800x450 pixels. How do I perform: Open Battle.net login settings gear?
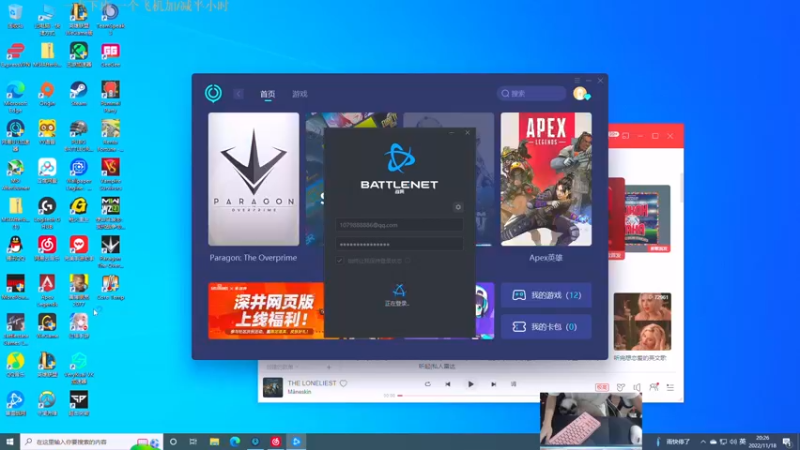[458, 207]
